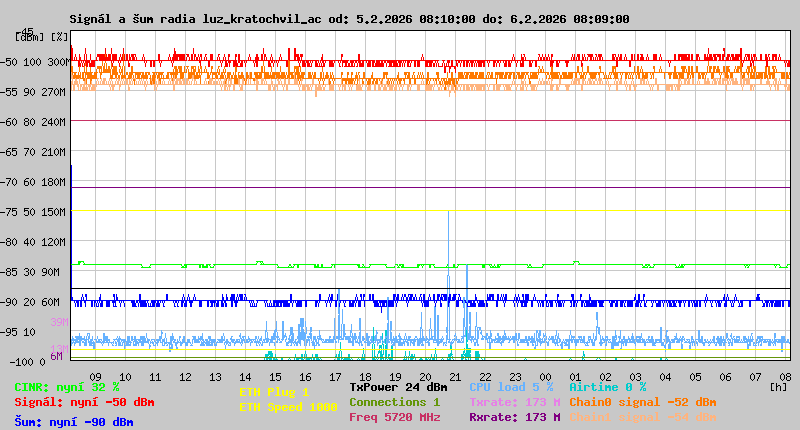Click the '15' hour label on time axis
Image resolution: width=800 pixels, height=430 pixels.
tap(276, 377)
